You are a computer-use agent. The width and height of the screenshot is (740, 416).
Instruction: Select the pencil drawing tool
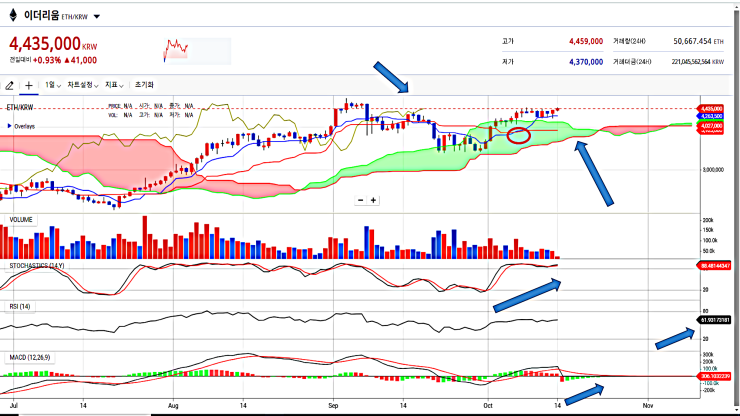coord(9,85)
